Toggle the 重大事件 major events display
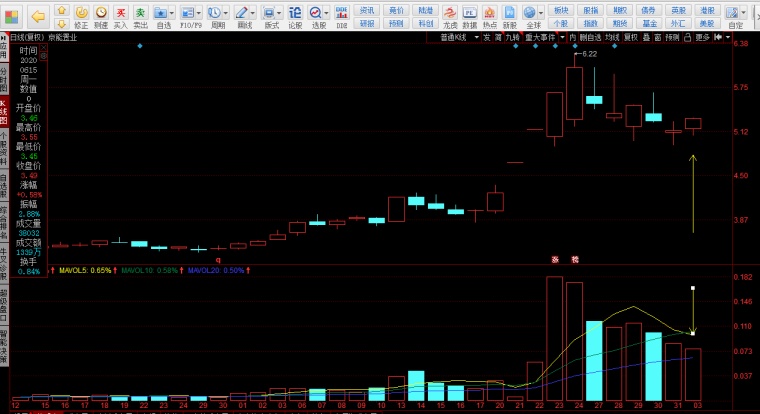760x414 pixels. pos(540,37)
